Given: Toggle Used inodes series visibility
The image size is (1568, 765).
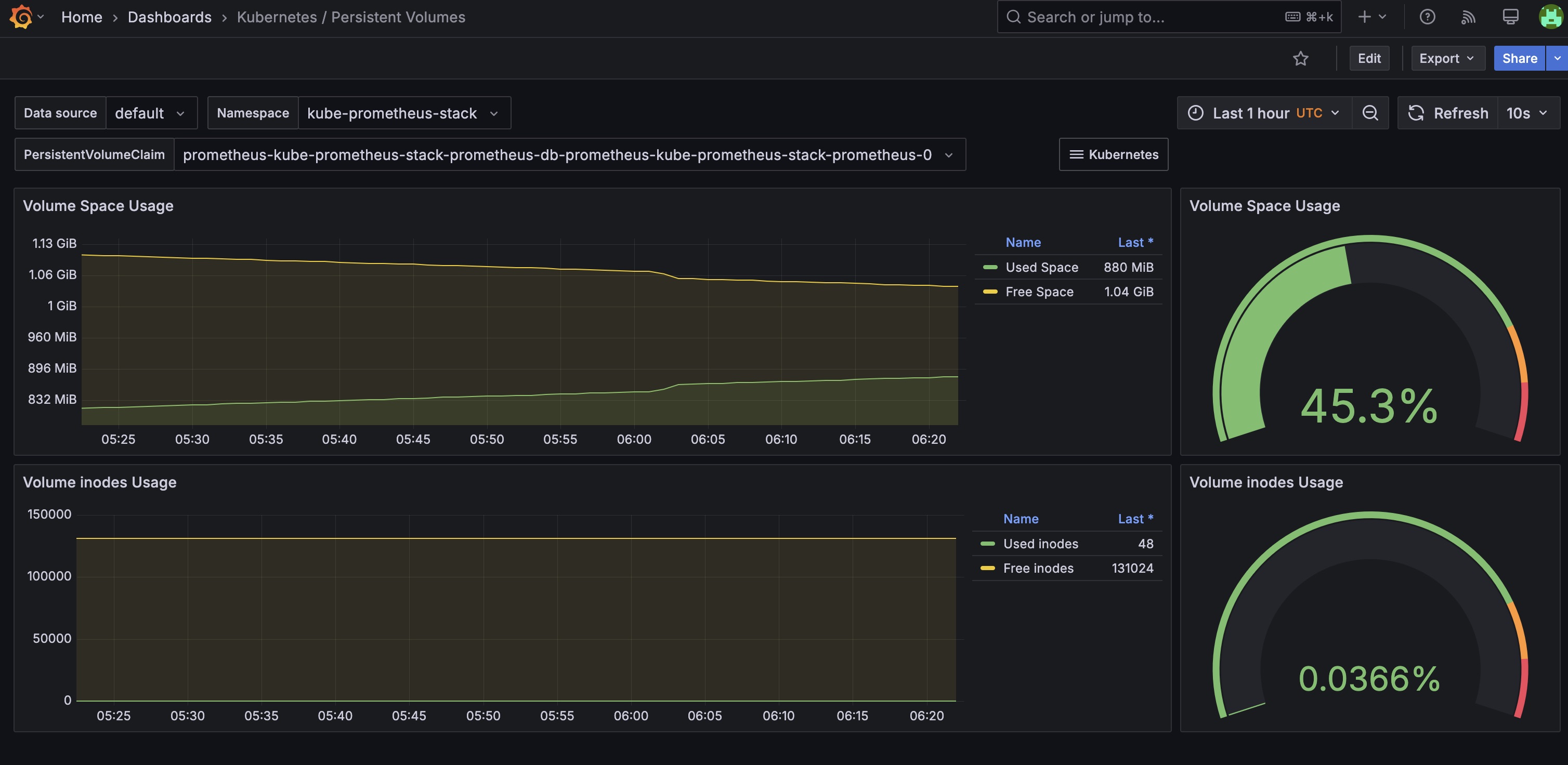Looking at the screenshot, I should pos(1041,544).
